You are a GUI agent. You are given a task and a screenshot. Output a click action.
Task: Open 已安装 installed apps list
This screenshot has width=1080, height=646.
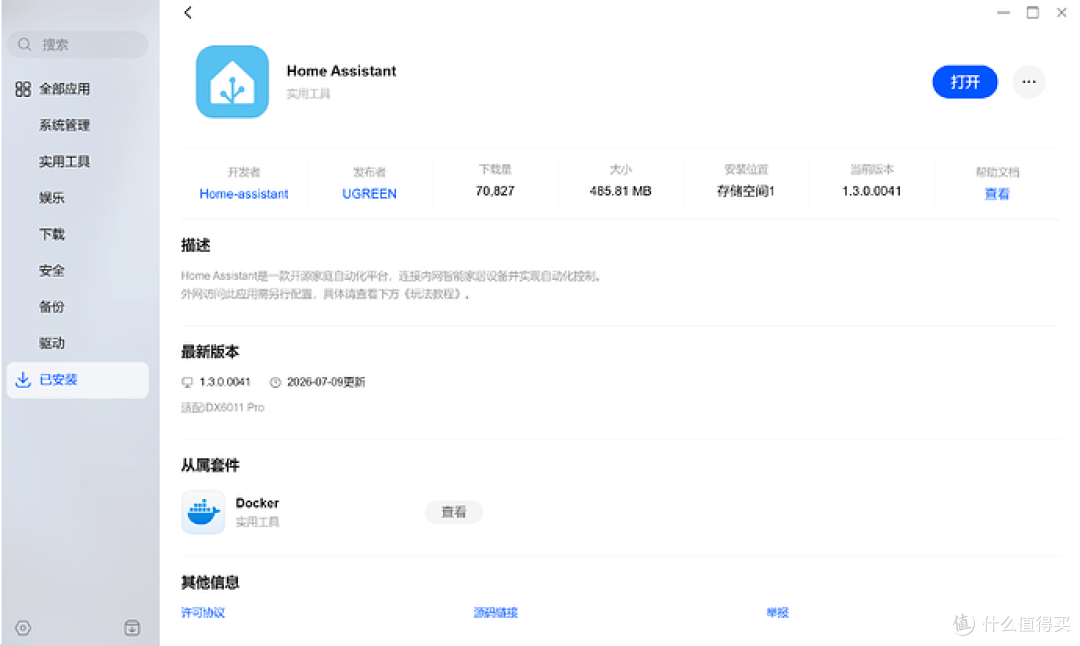tap(78, 380)
